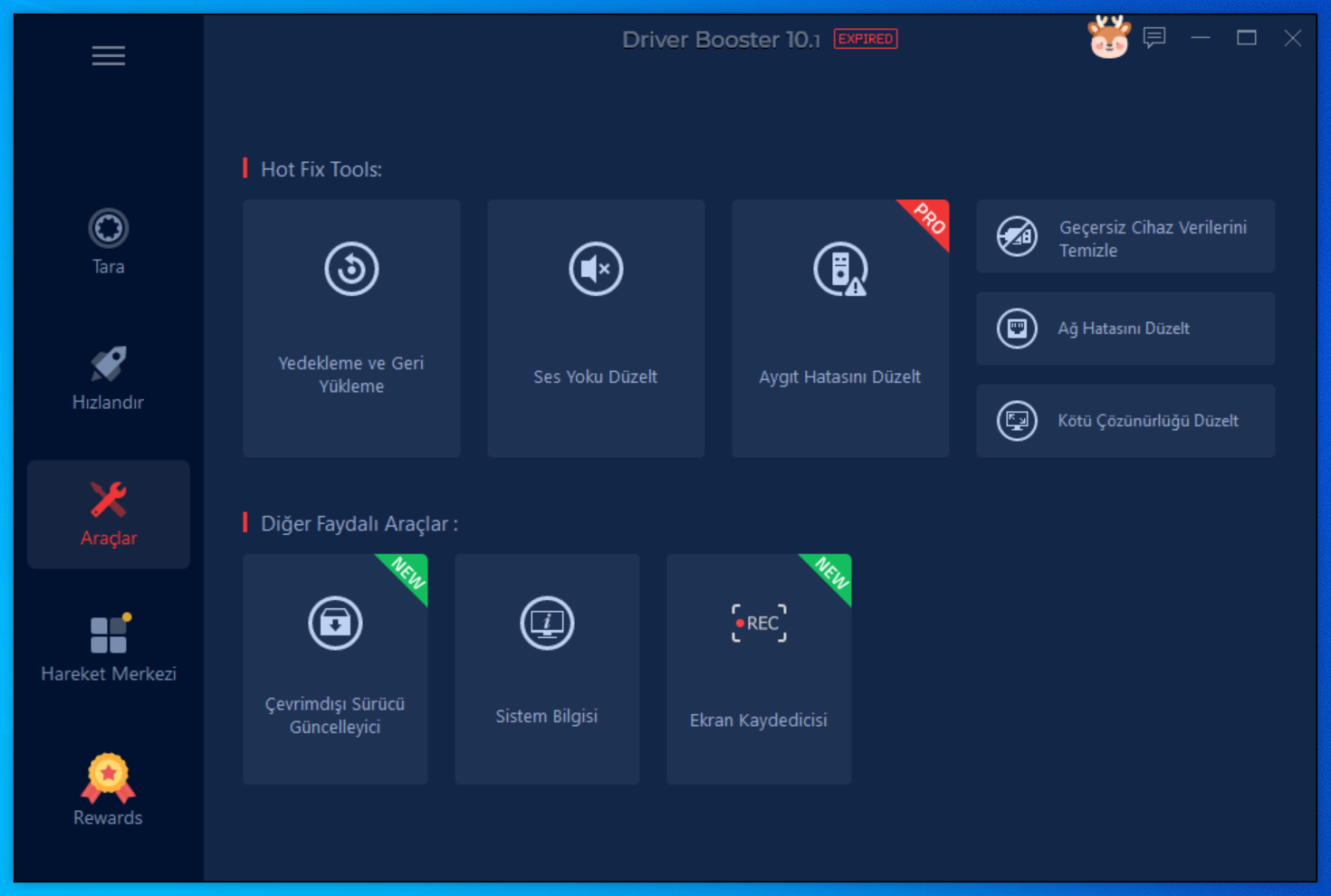Click the Aygıt Hatasını Düzelt label
The height and width of the screenshot is (896, 1331).
pyautogui.click(x=840, y=377)
